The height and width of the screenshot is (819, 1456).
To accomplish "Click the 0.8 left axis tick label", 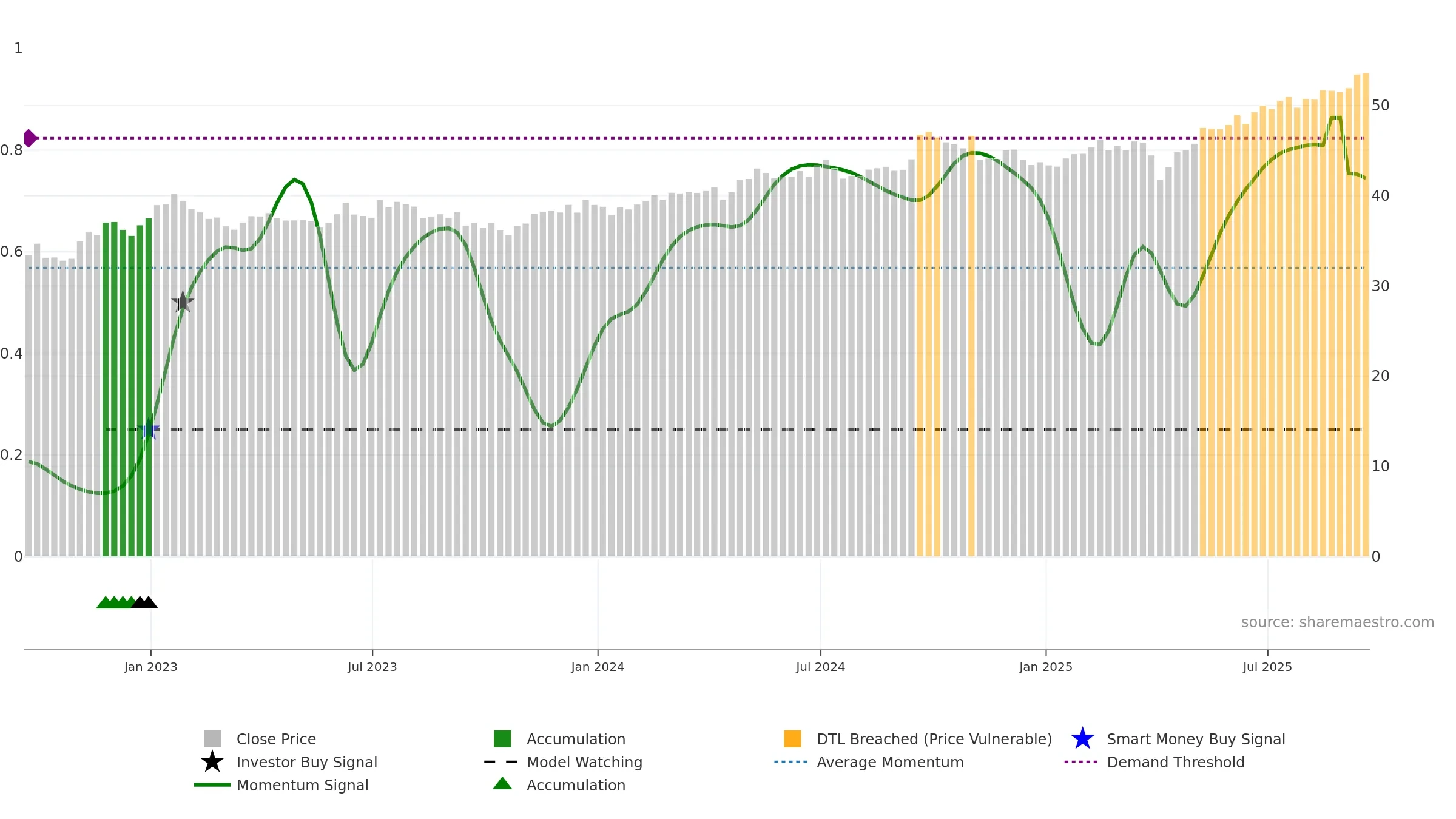I will coord(12,150).
